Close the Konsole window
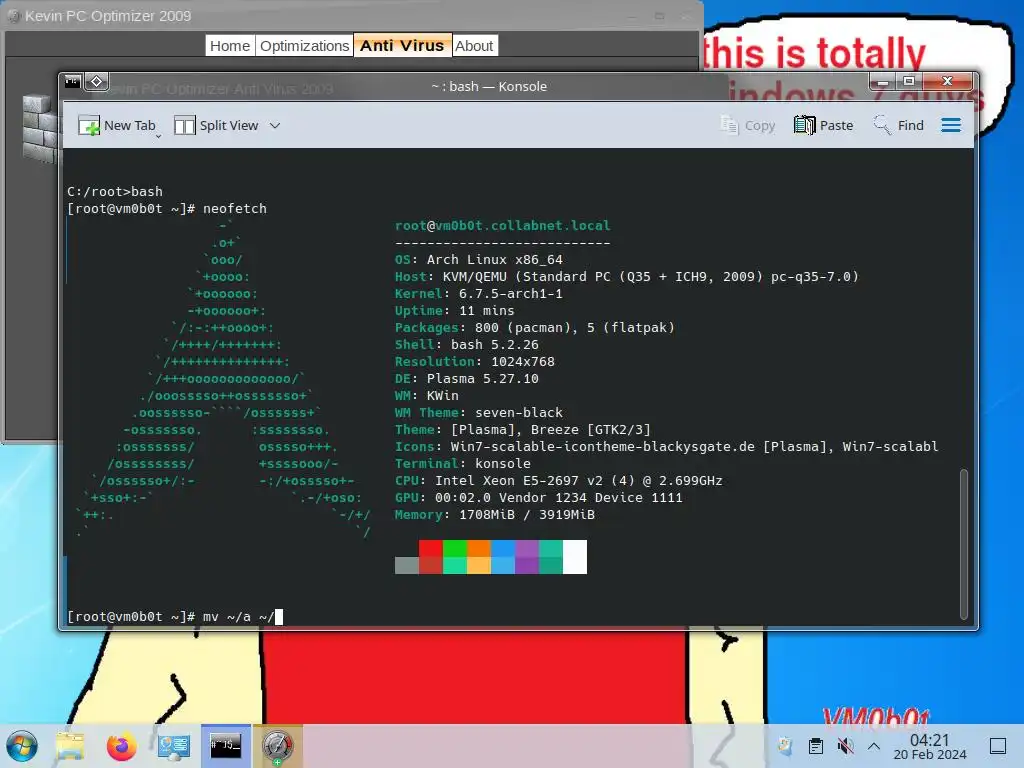Screen dimensions: 1024x768 click(x=948, y=82)
